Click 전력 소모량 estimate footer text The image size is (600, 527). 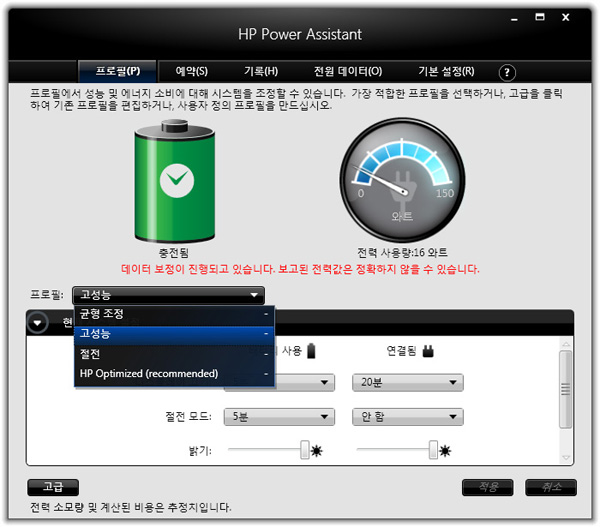(131, 508)
